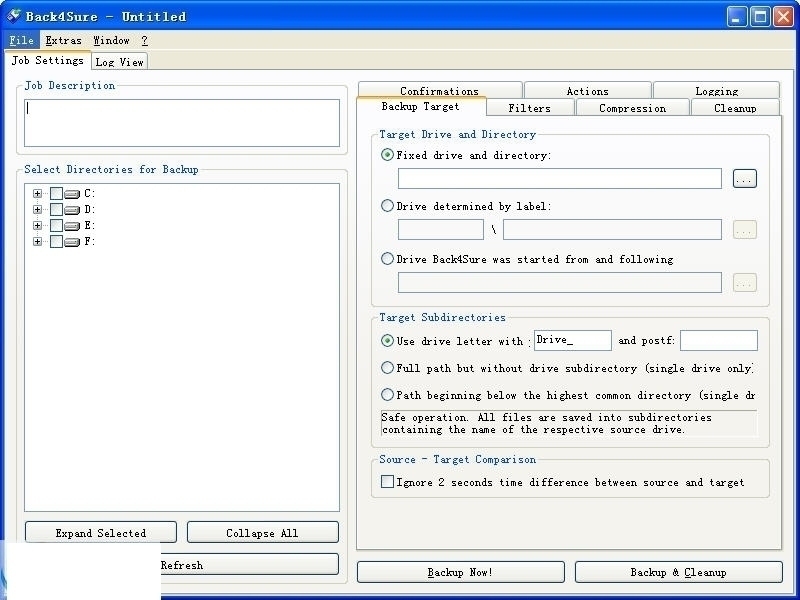Screen dimensions: 800x600
Task: Close the Back4Sure window
Action: (783, 16)
